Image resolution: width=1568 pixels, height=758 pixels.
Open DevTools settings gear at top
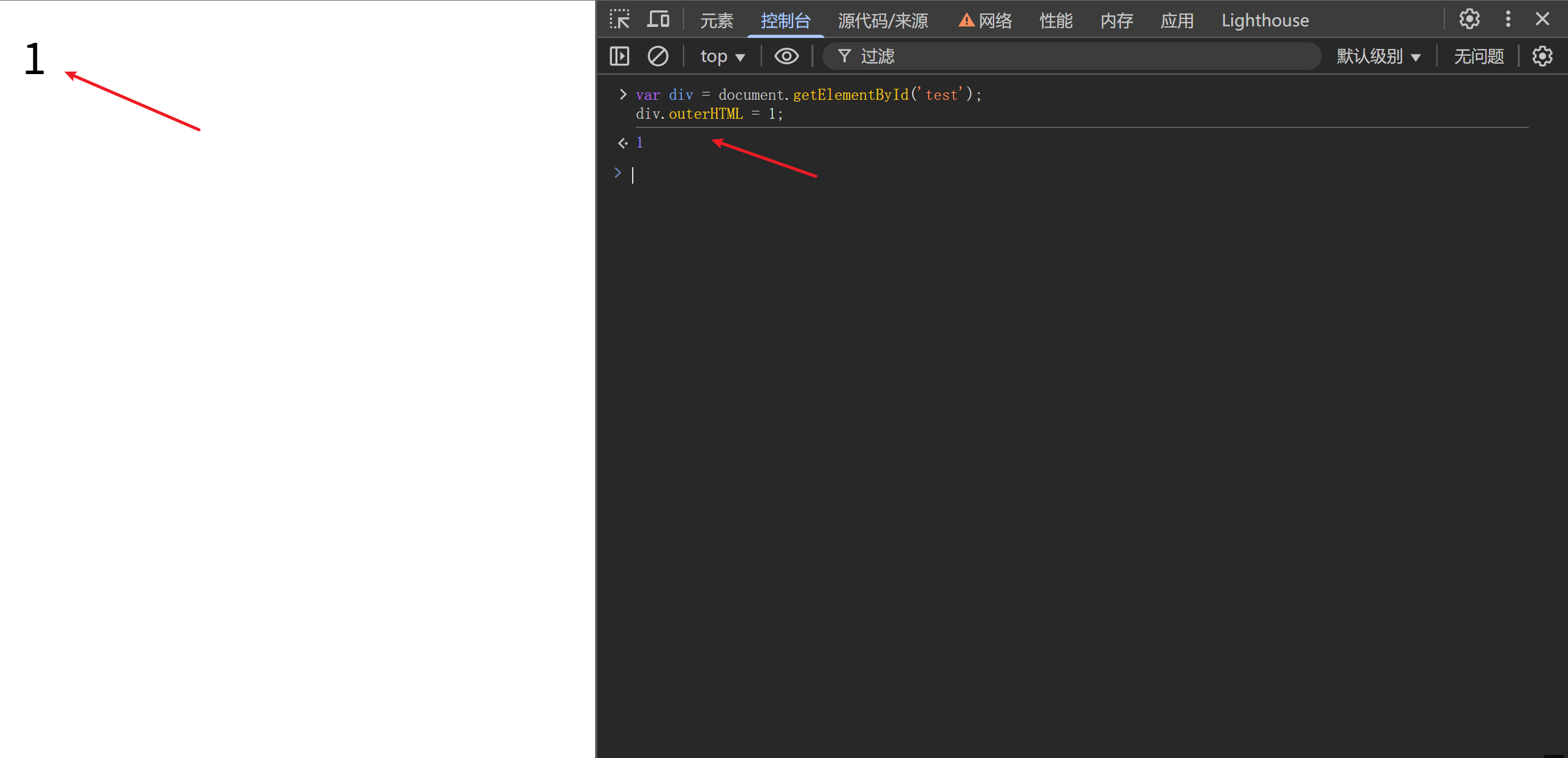[1469, 20]
